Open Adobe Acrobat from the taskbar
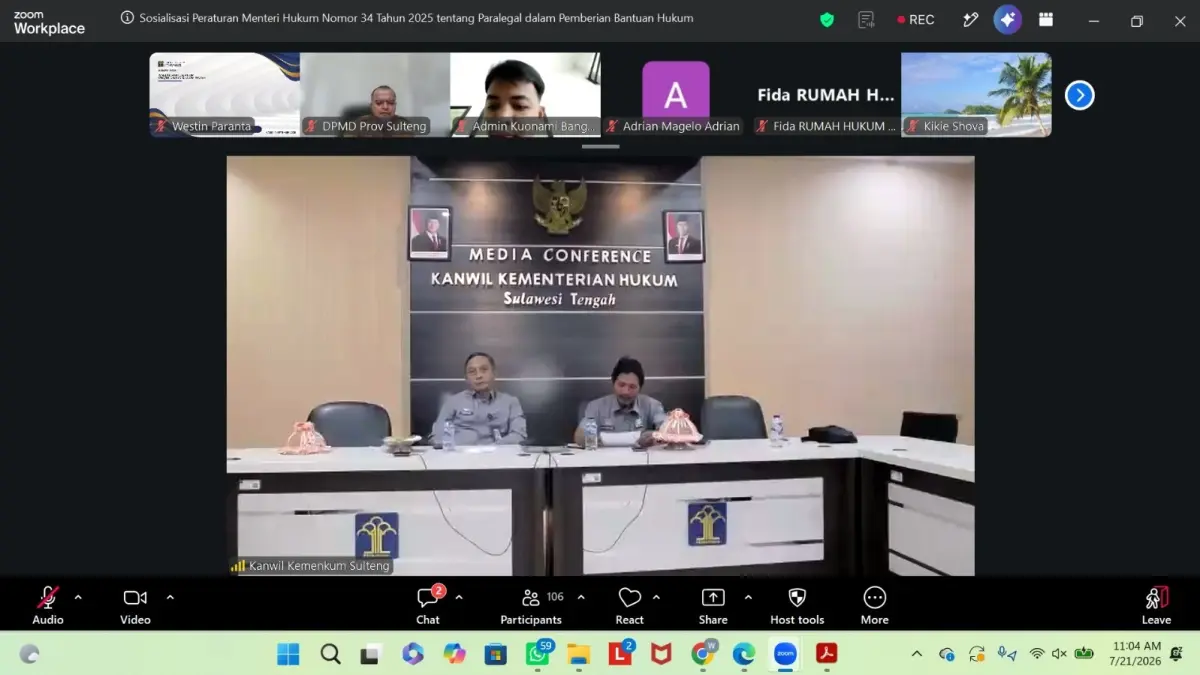 [x=826, y=654]
